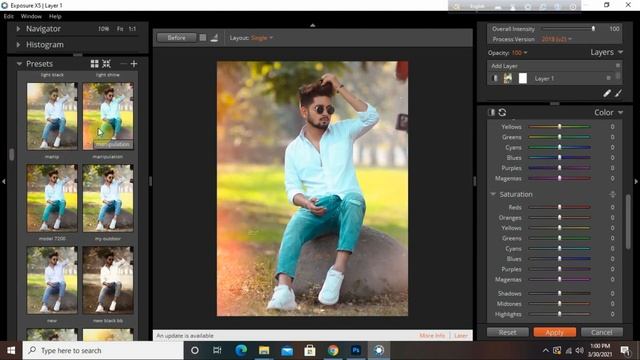Switch presets to small thumbnail grid view
This screenshot has width=640, height=360.
tap(107, 64)
